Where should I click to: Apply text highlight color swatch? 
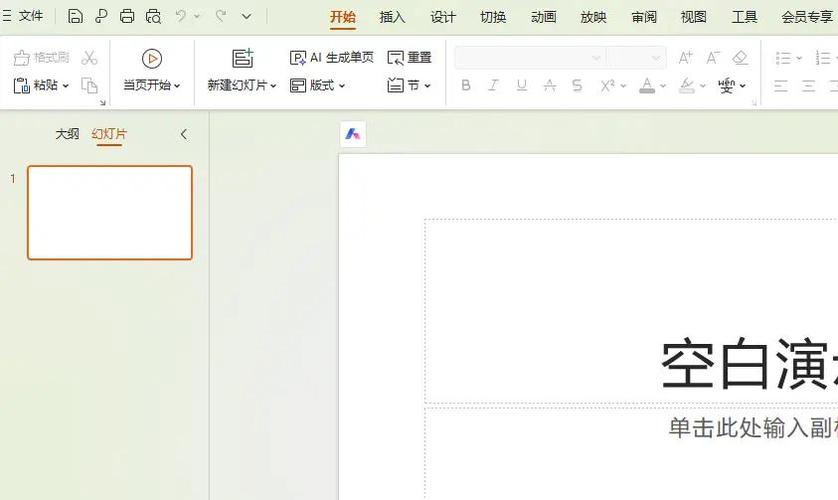687,85
